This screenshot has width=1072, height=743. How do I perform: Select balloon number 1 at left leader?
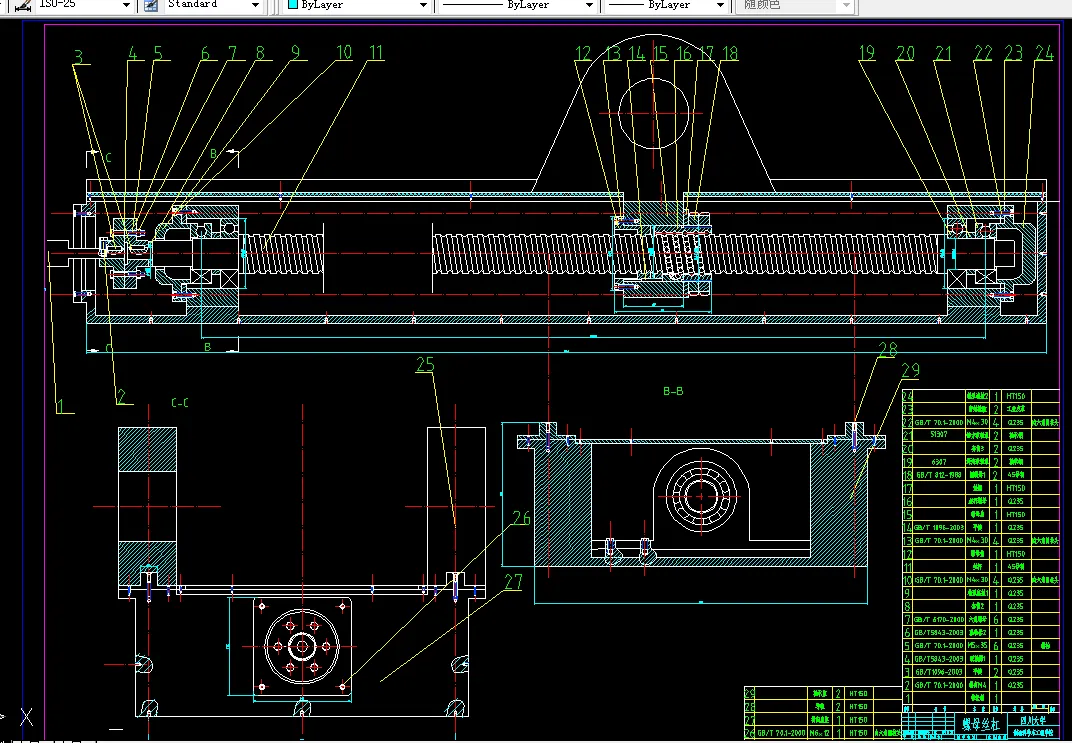tap(60, 405)
